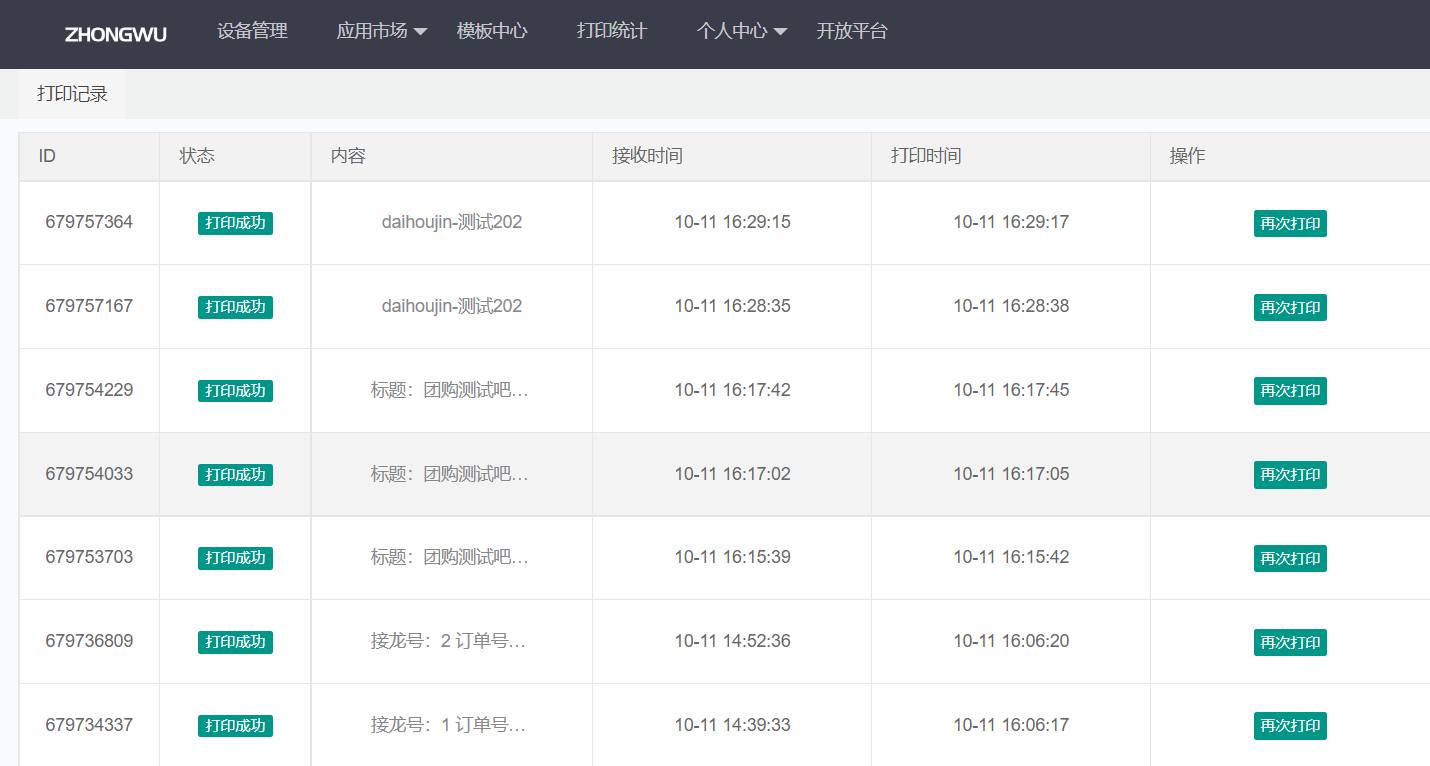Click 标题：团购测试吧… content in row 679754033
The width and height of the screenshot is (1430, 766).
click(450, 474)
